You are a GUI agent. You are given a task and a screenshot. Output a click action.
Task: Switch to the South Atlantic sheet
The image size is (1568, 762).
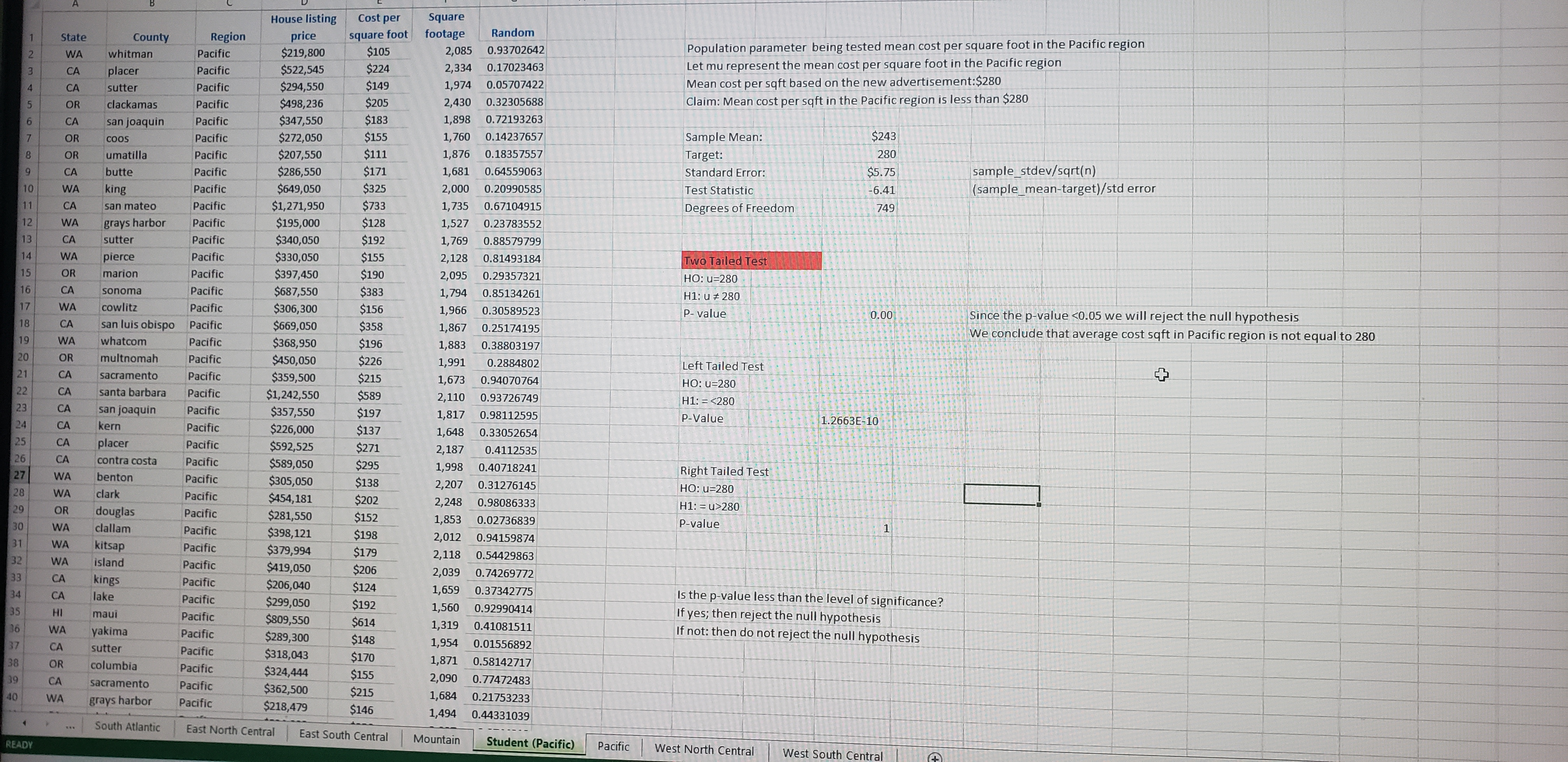(127, 727)
